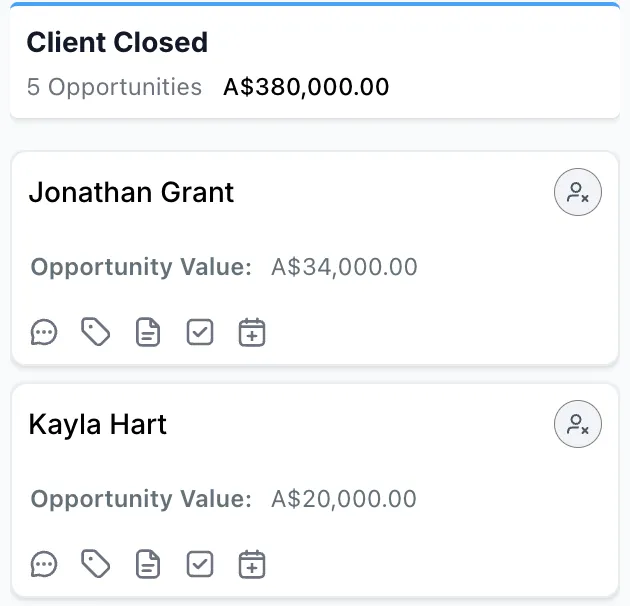Open Jonathan Grant opportunity name
The height and width of the screenshot is (606, 630).
[131, 192]
